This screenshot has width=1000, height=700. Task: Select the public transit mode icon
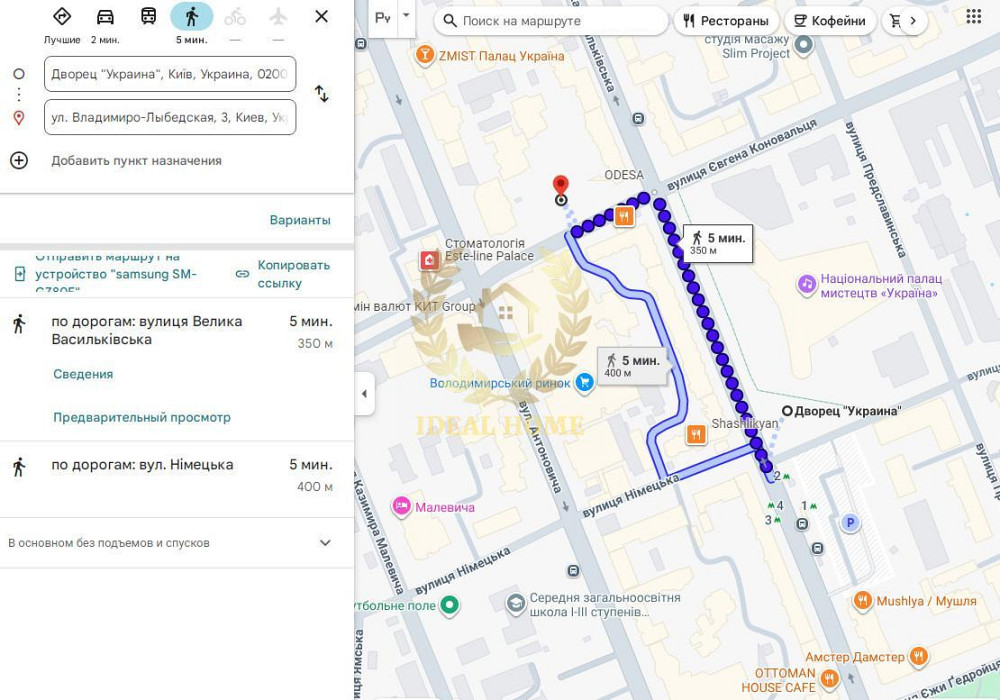[x=148, y=17]
